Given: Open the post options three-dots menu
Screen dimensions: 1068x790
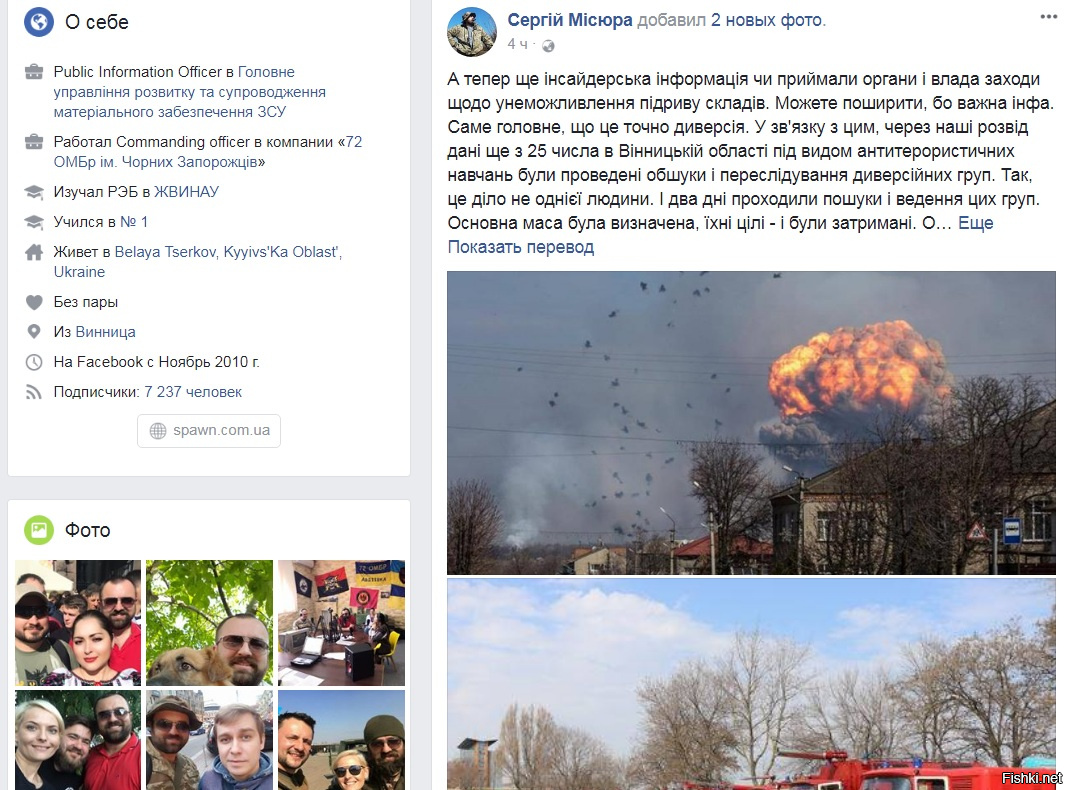Looking at the screenshot, I should pos(1048,17).
